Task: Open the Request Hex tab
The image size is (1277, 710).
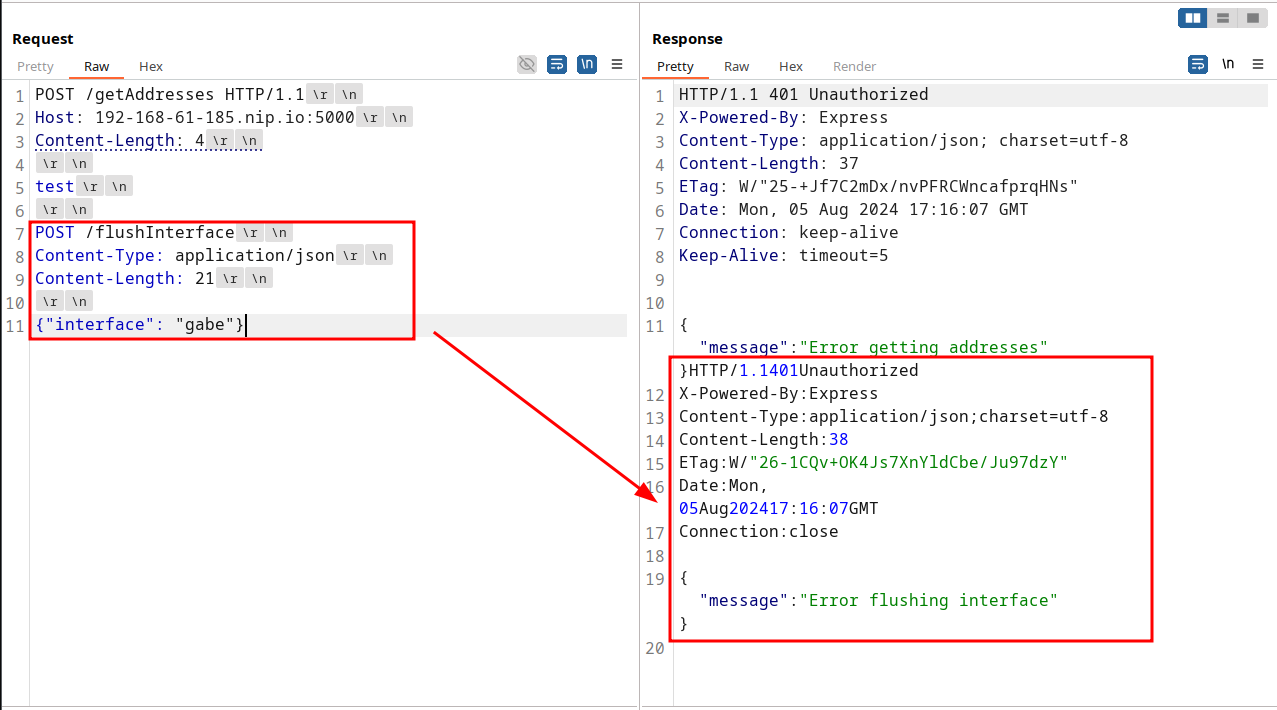Action: coord(151,66)
